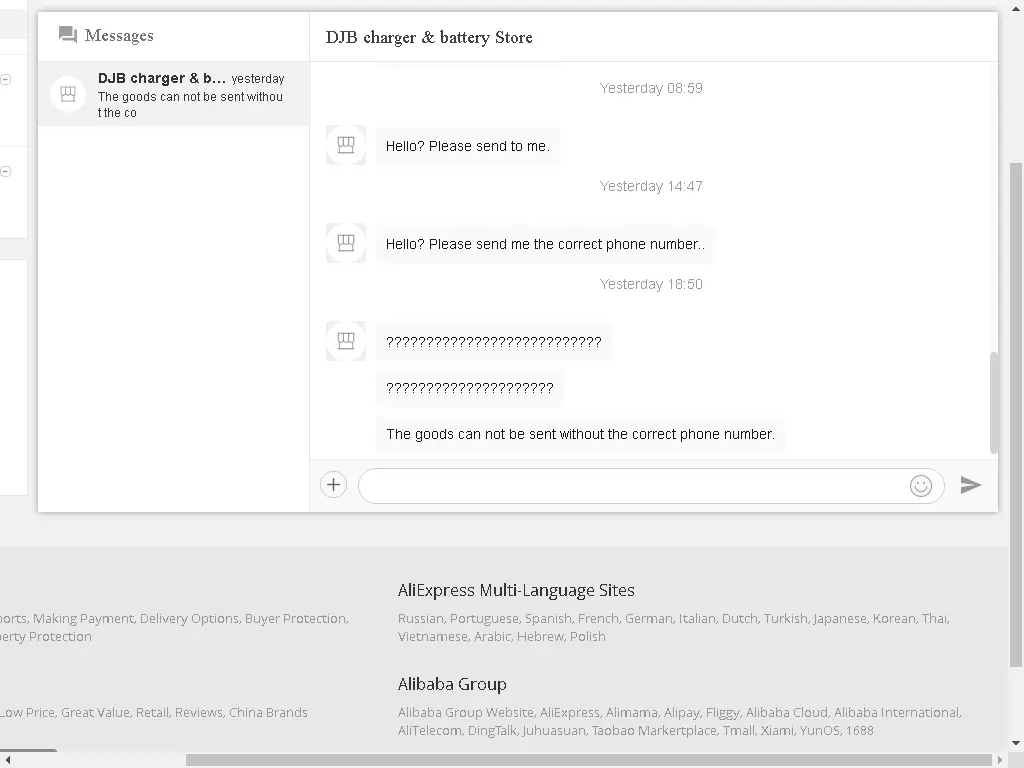Click the DJB charger & battery Store chat title
The width and height of the screenshot is (1024, 768).
coord(429,37)
